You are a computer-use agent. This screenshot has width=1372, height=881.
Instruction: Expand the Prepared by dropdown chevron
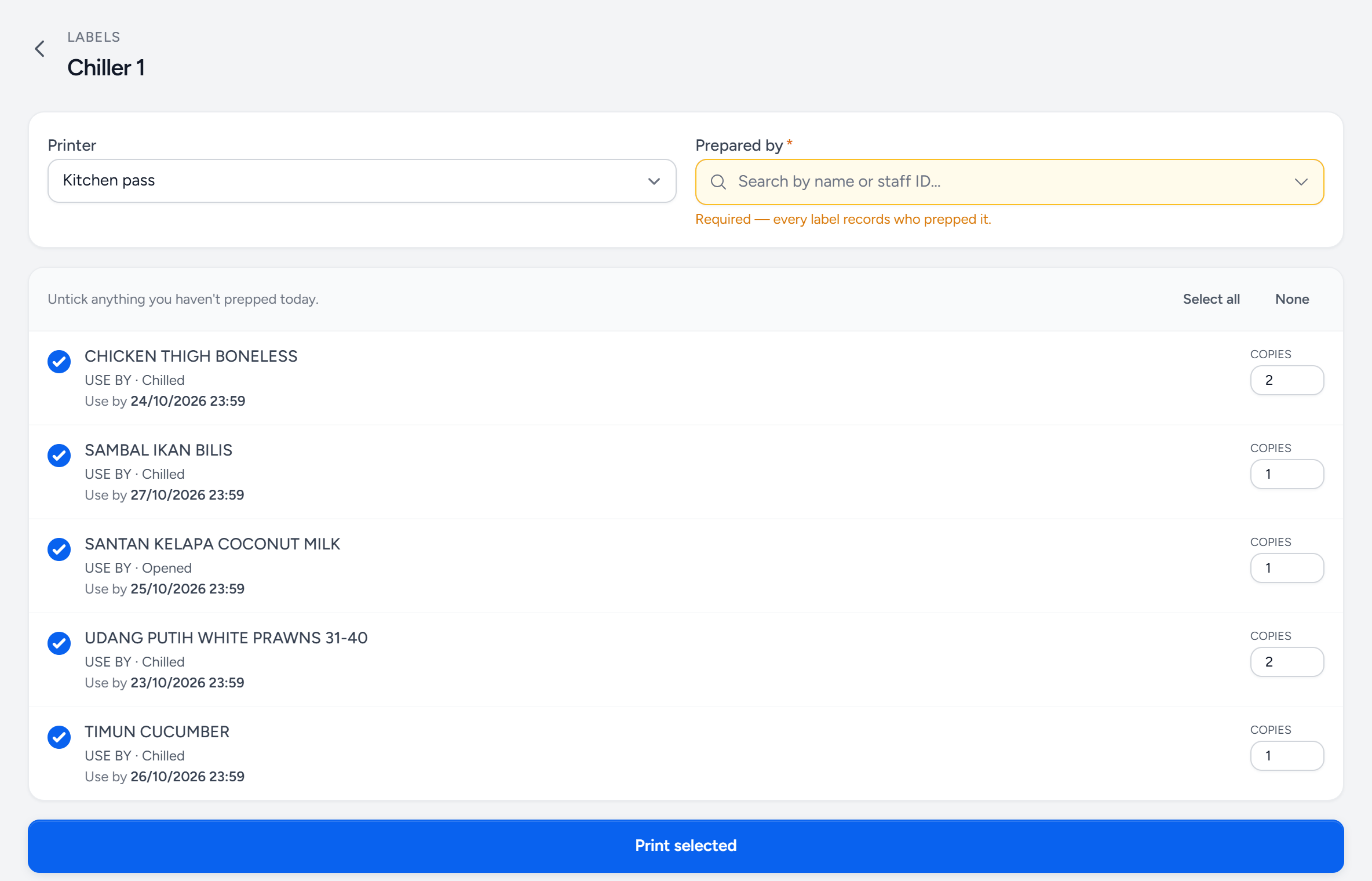coord(1301,182)
